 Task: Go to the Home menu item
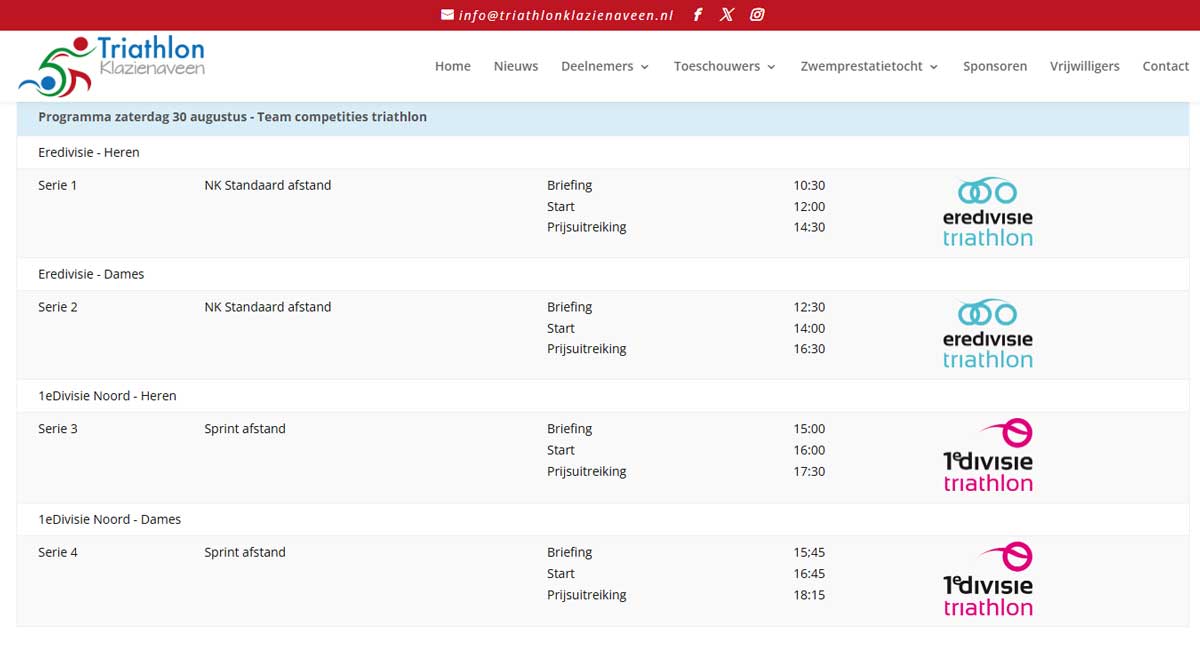point(452,66)
